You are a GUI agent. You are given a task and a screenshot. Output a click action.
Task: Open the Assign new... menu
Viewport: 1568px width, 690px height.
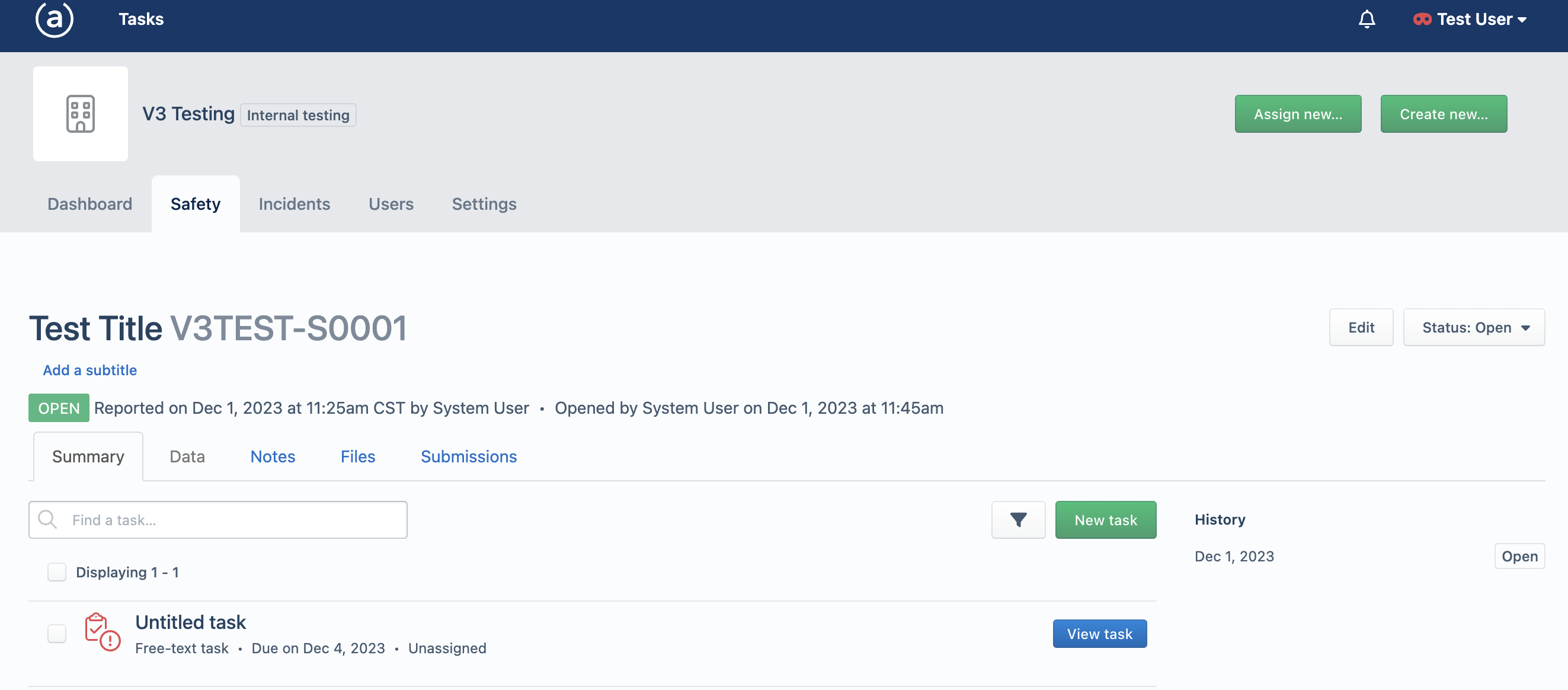[x=1298, y=114]
